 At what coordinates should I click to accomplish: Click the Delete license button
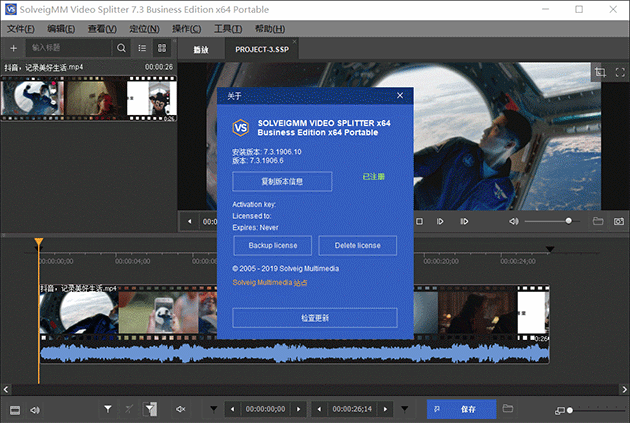(x=358, y=245)
